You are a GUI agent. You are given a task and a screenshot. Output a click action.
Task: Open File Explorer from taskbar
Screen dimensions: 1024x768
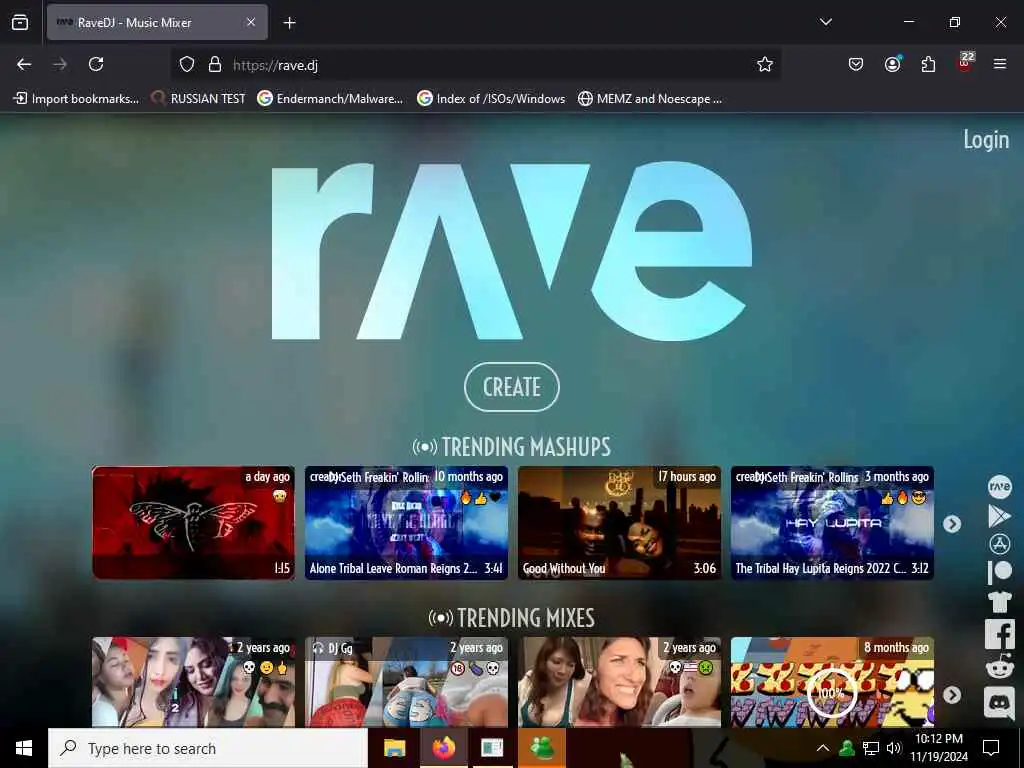pyautogui.click(x=394, y=748)
